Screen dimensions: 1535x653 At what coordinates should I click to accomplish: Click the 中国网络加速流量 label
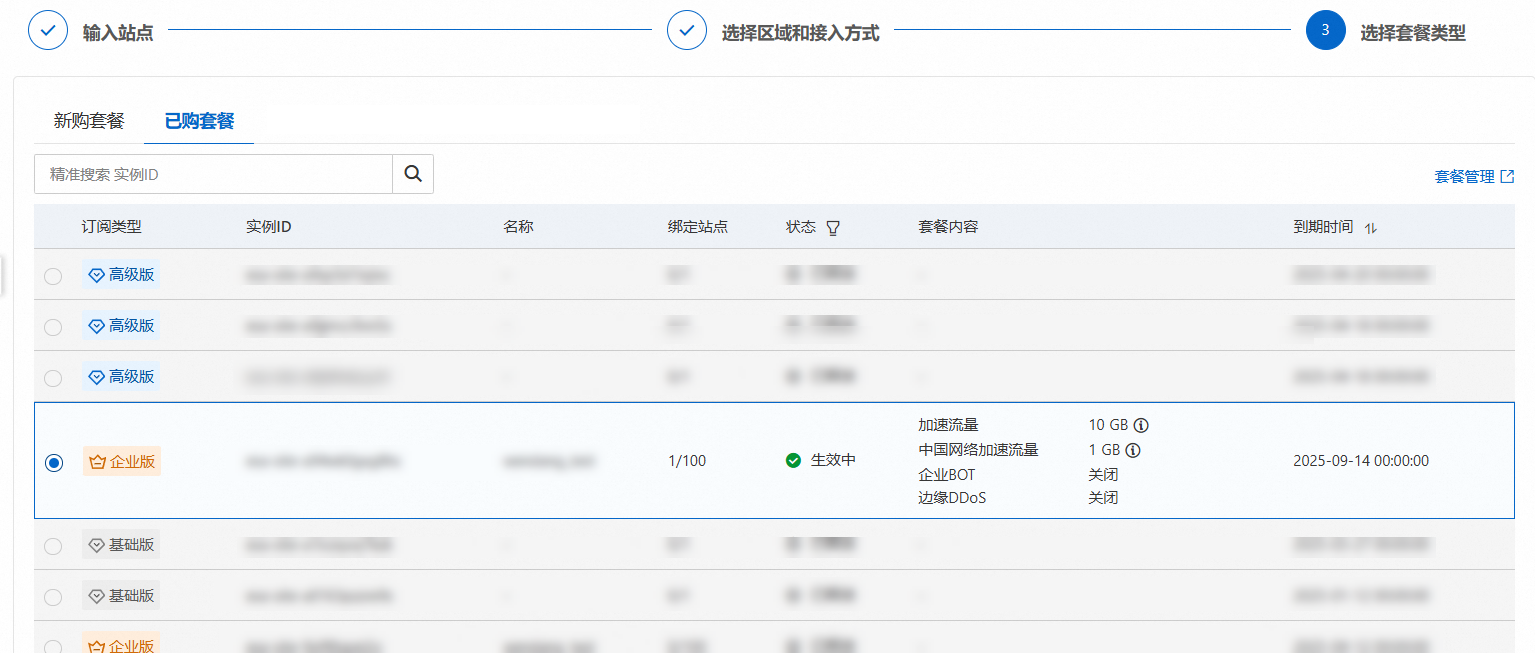[978, 450]
